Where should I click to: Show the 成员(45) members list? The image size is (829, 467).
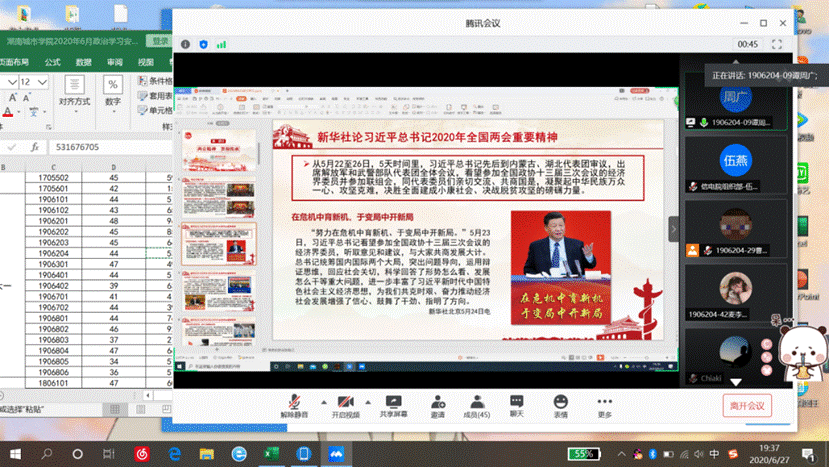pyautogui.click(x=477, y=400)
